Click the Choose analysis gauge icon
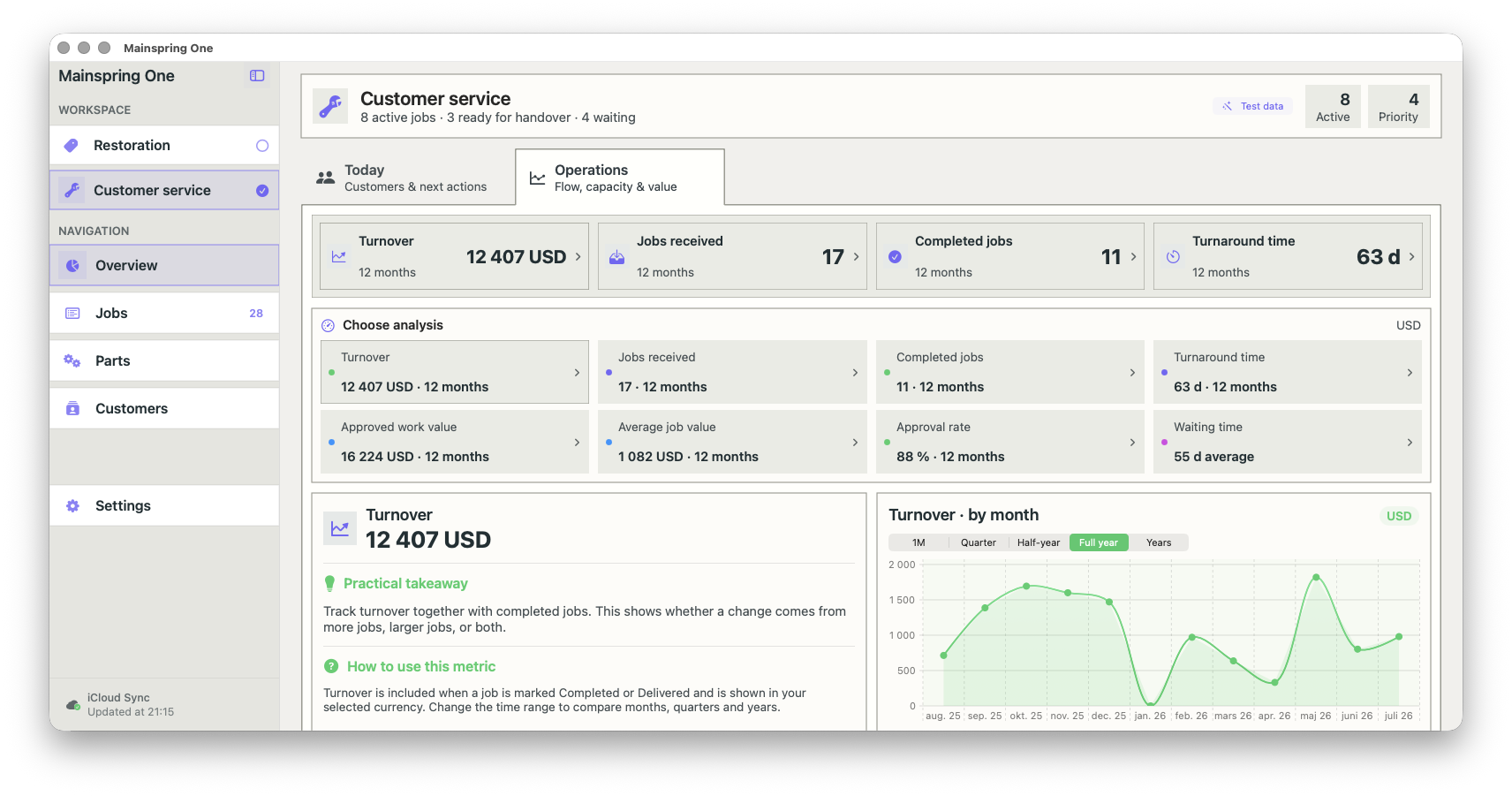The image size is (1512, 796). coord(328,325)
